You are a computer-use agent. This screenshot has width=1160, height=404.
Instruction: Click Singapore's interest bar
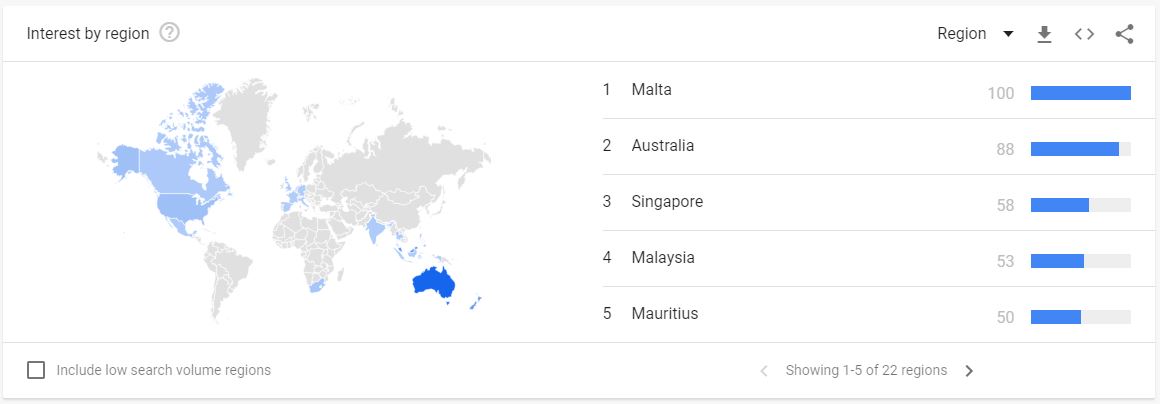[x=1060, y=205]
